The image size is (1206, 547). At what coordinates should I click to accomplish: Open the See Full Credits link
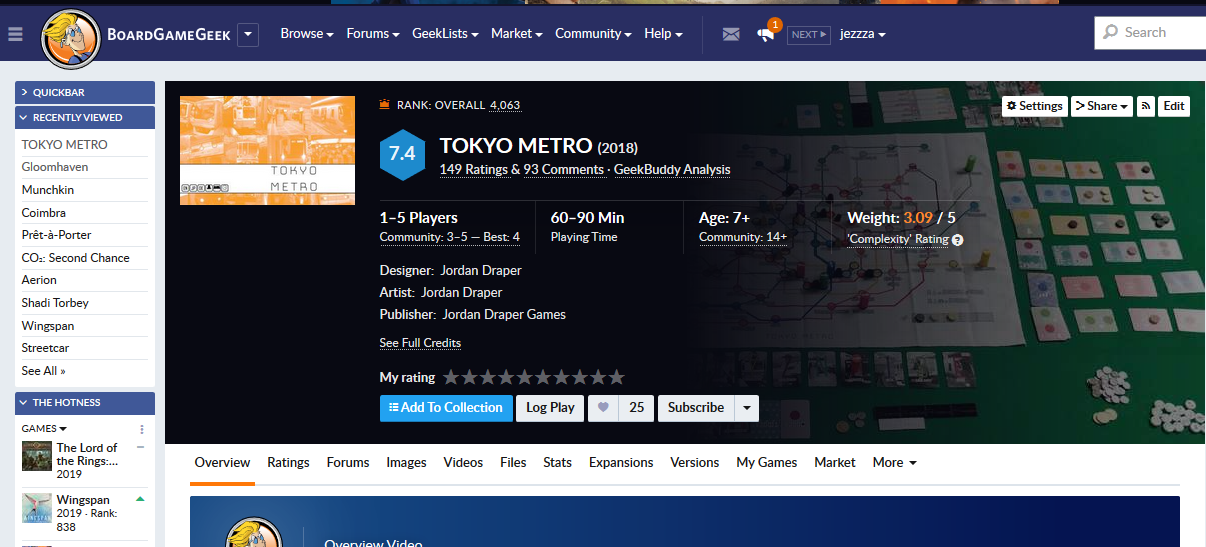coord(420,343)
